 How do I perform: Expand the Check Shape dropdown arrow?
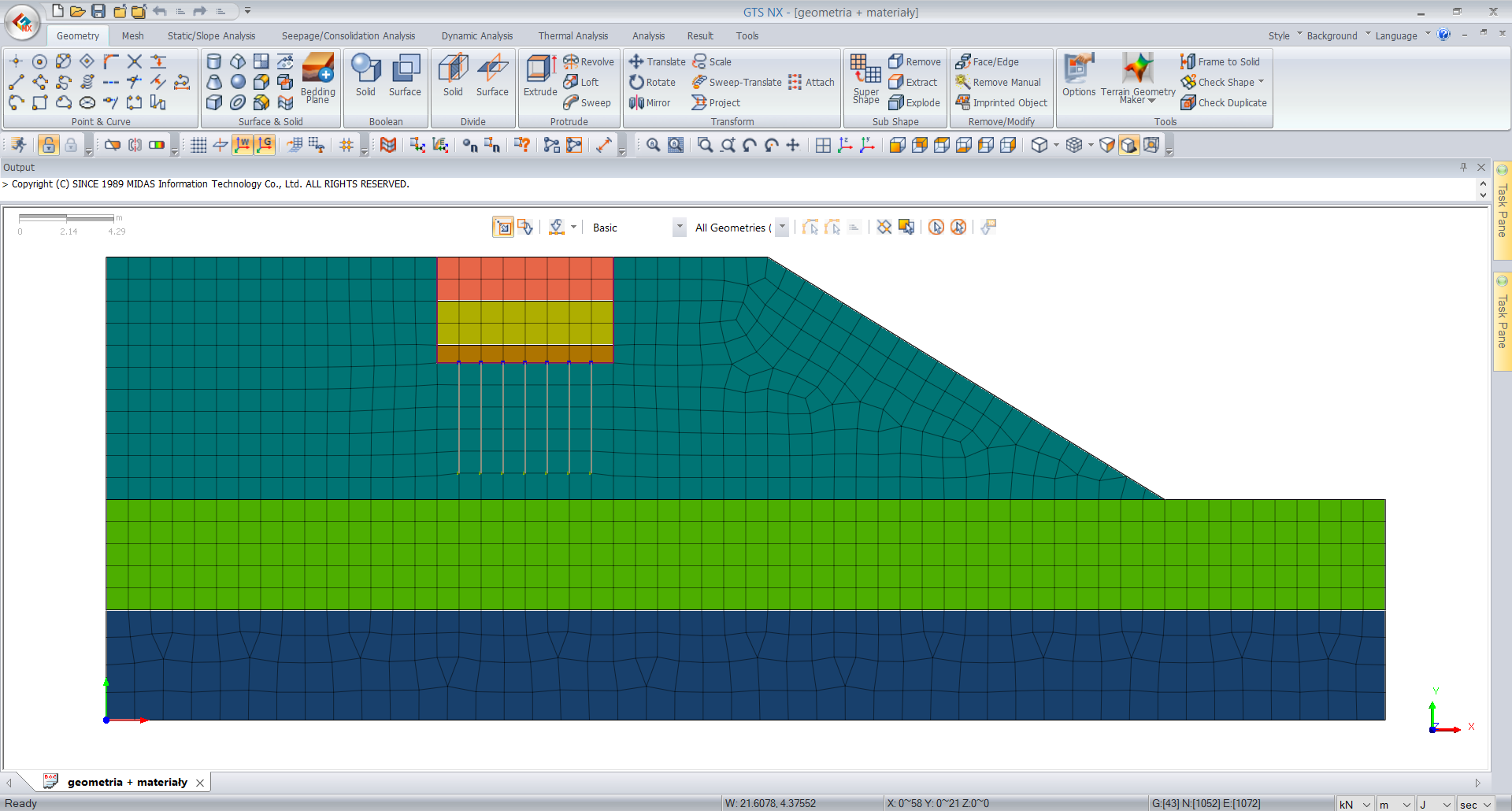click(x=1261, y=82)
